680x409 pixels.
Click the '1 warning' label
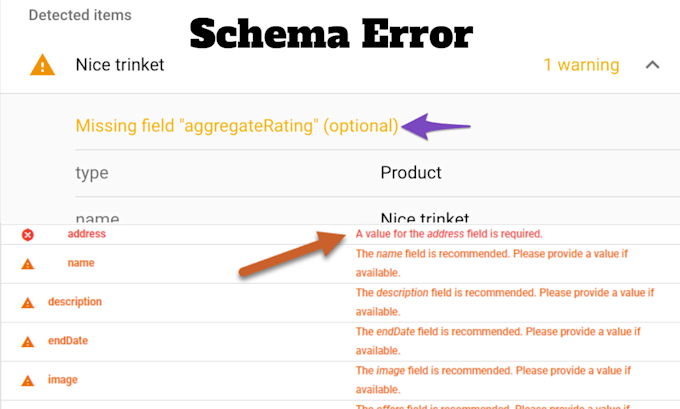point(581,65)
